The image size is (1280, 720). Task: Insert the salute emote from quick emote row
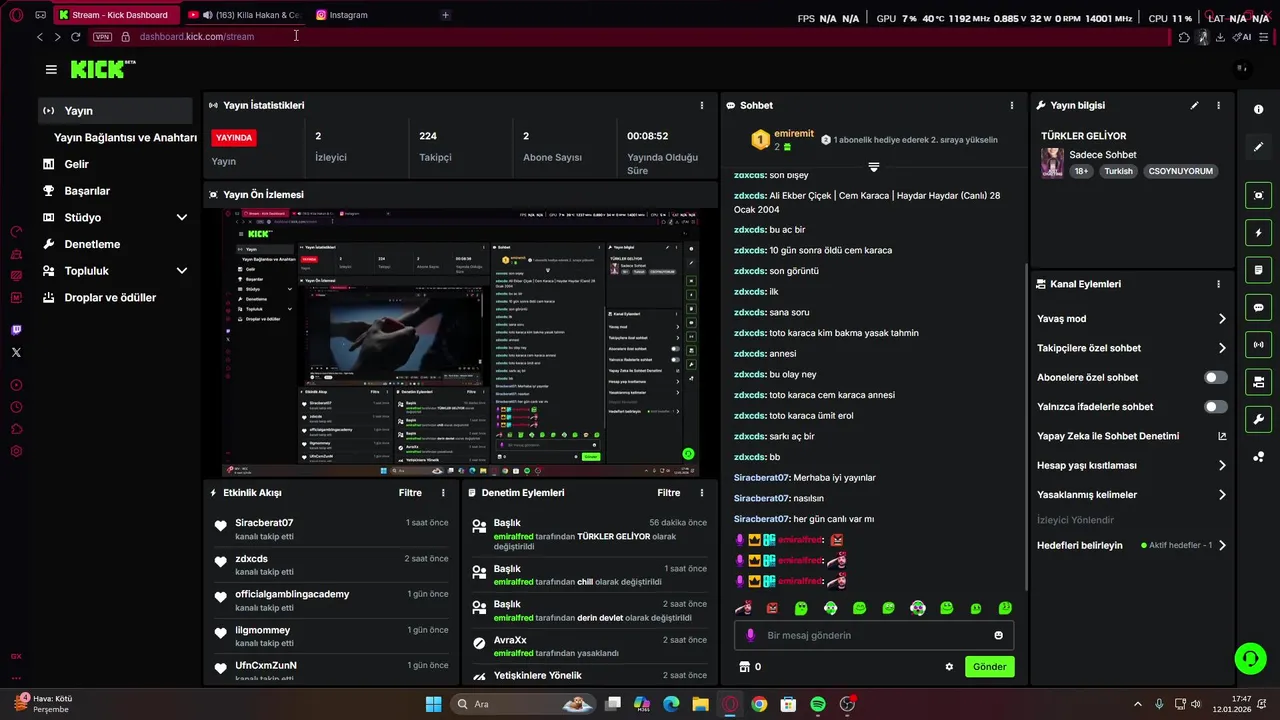point(743,608)
